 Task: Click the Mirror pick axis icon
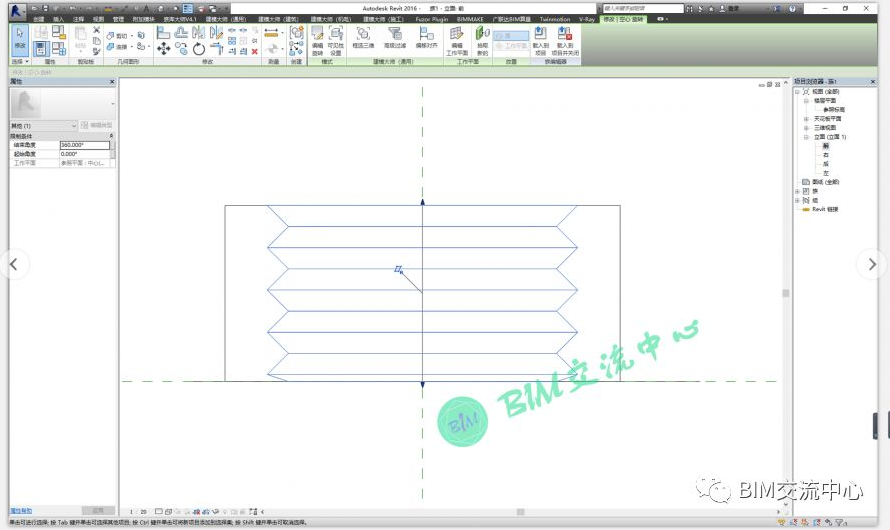pos(199,33)
